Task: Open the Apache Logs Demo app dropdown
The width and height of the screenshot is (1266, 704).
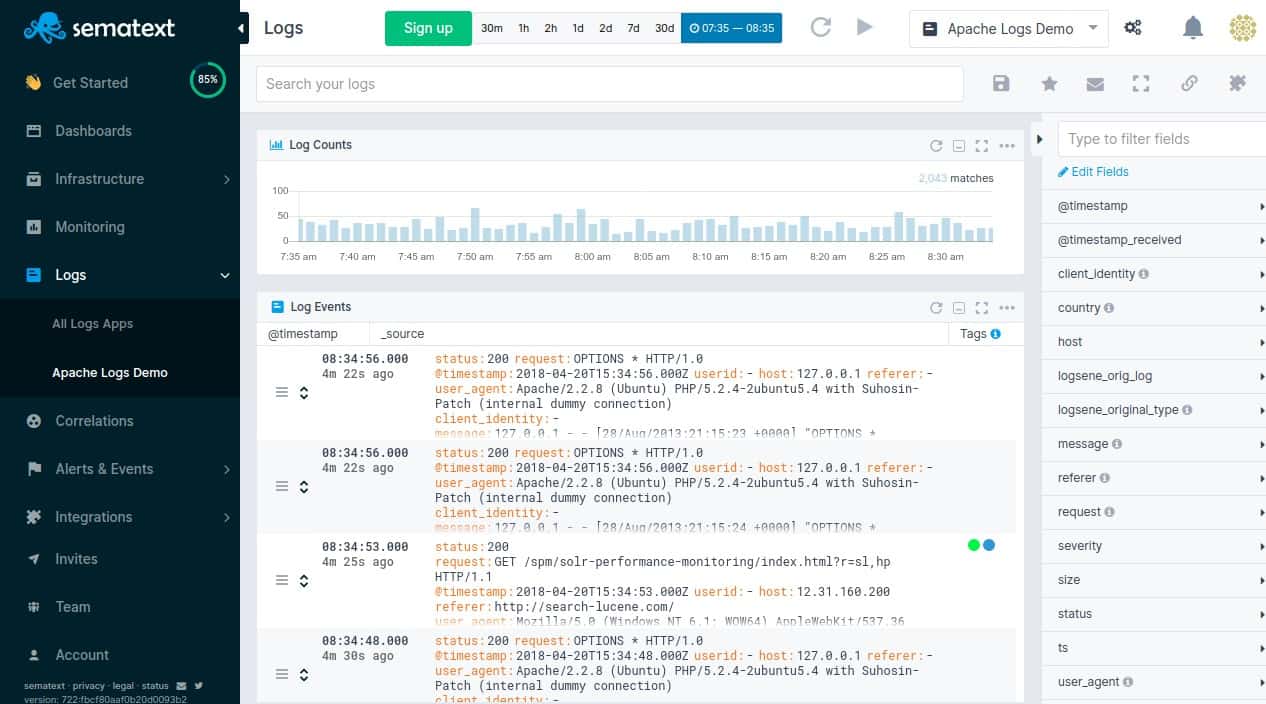Action: pos(1009,28)
